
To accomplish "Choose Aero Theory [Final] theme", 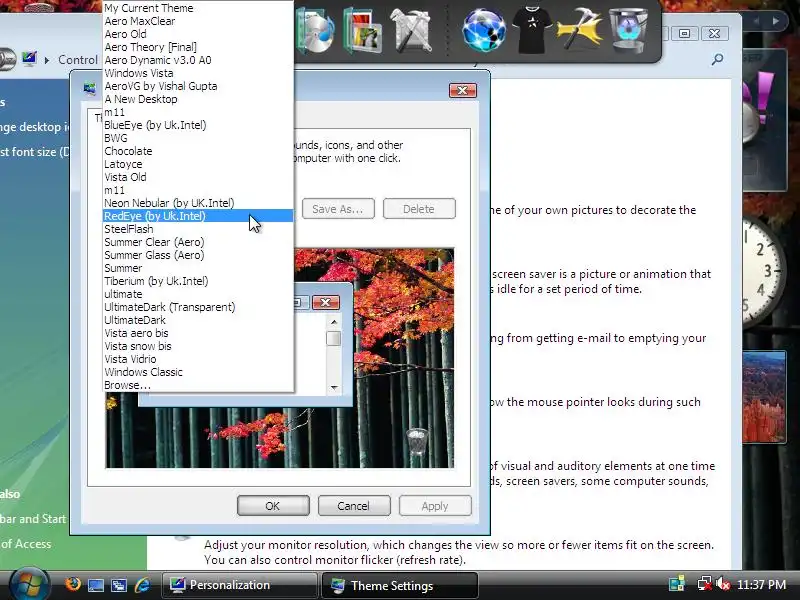I will click(x=198, y=47).
